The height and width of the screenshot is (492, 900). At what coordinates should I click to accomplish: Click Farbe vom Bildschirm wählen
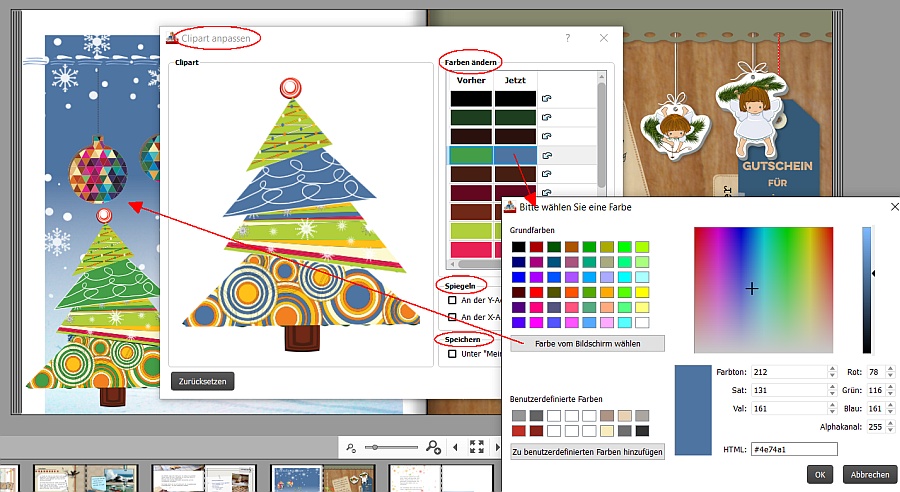pos(588,344)
